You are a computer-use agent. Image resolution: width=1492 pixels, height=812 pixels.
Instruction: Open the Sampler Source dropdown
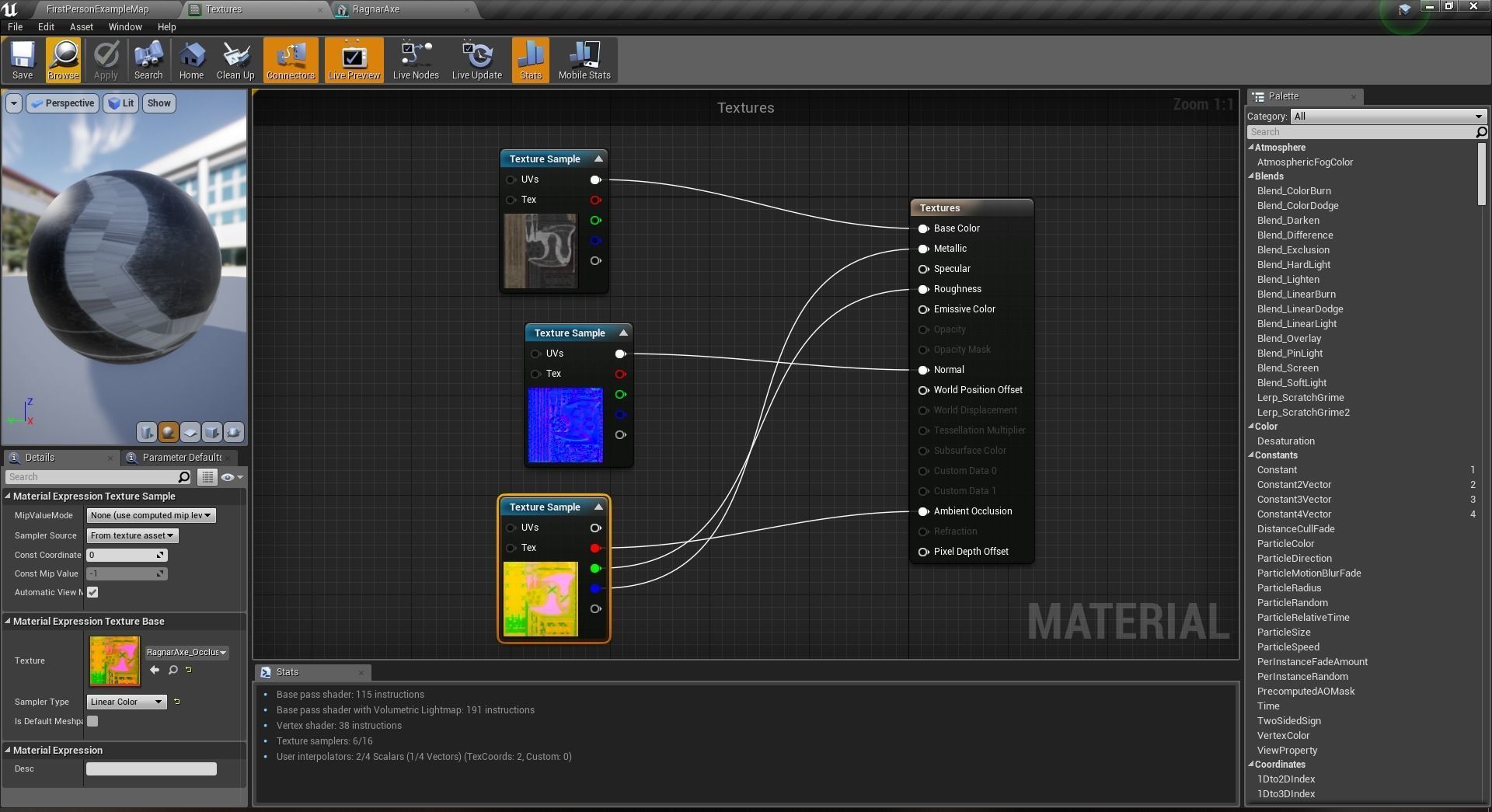click(132, 535)
